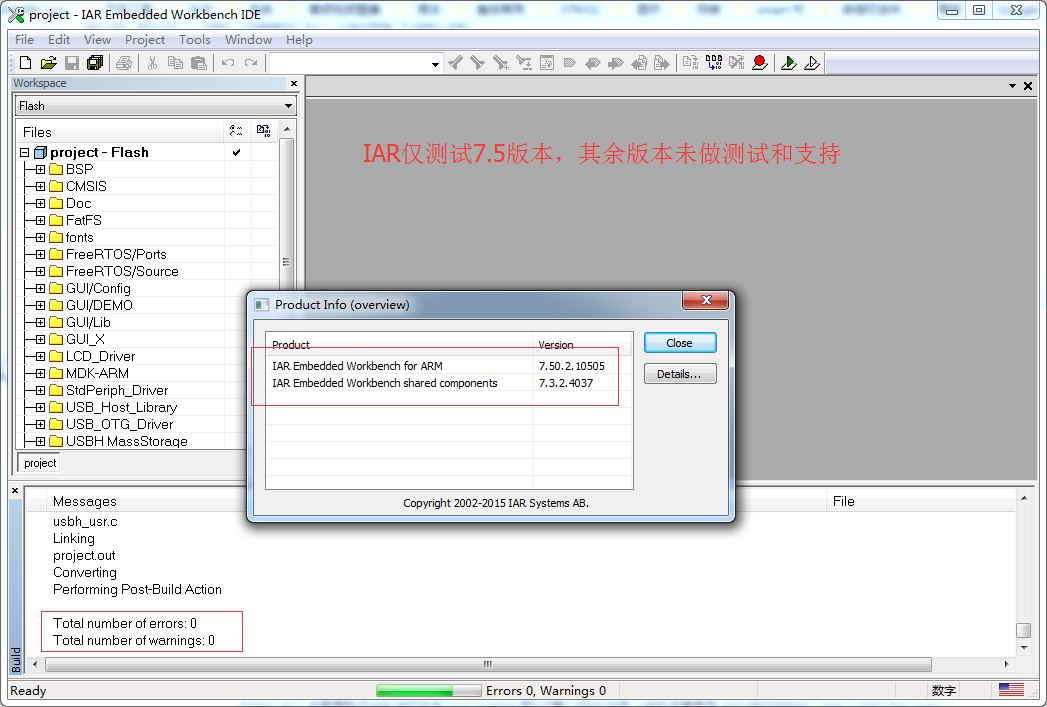Click the Cut scissors icon
1047x707 pixels.
[x=152, y=63]
